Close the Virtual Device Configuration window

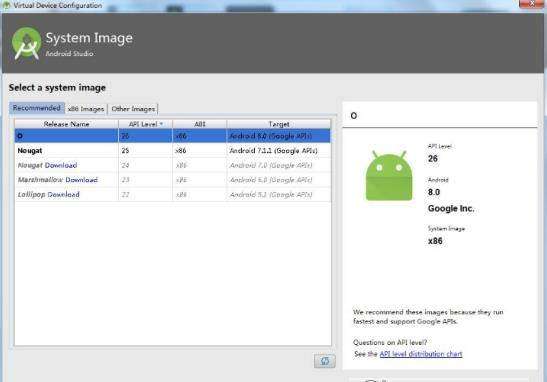coord(532,4)
